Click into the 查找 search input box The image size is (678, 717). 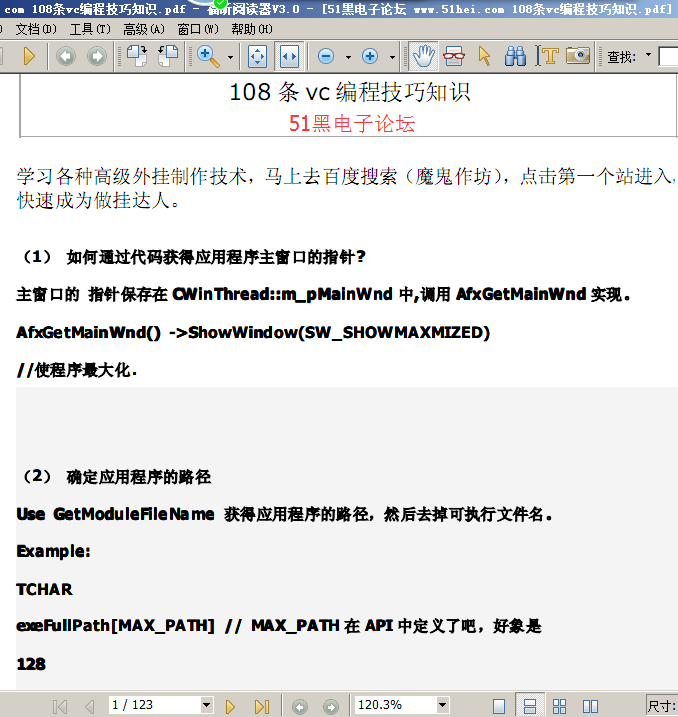tap(668, 57)
